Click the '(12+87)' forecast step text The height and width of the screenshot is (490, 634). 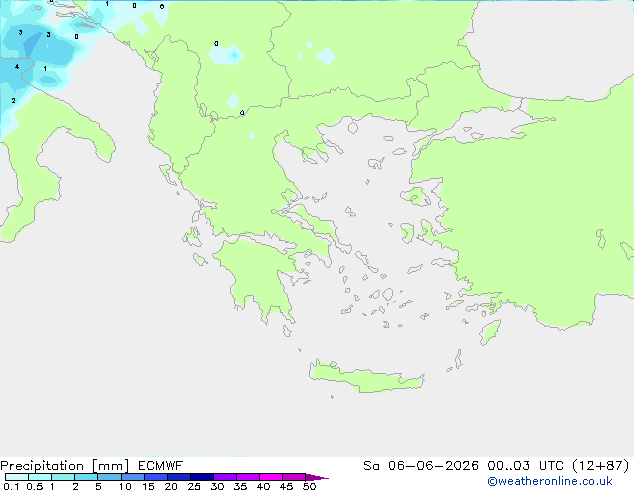click(601, 466)
